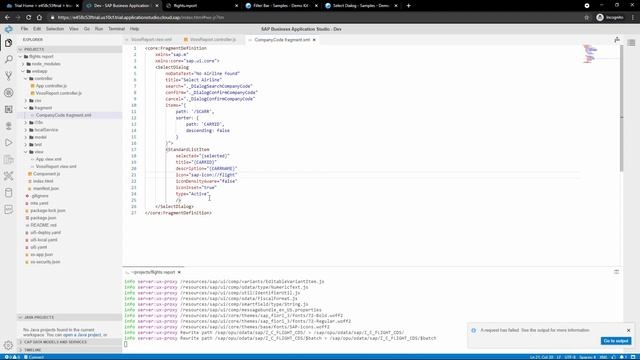Click the database icon in activity bar
This screenshot has width=640, height=360.
coord(9,193)
